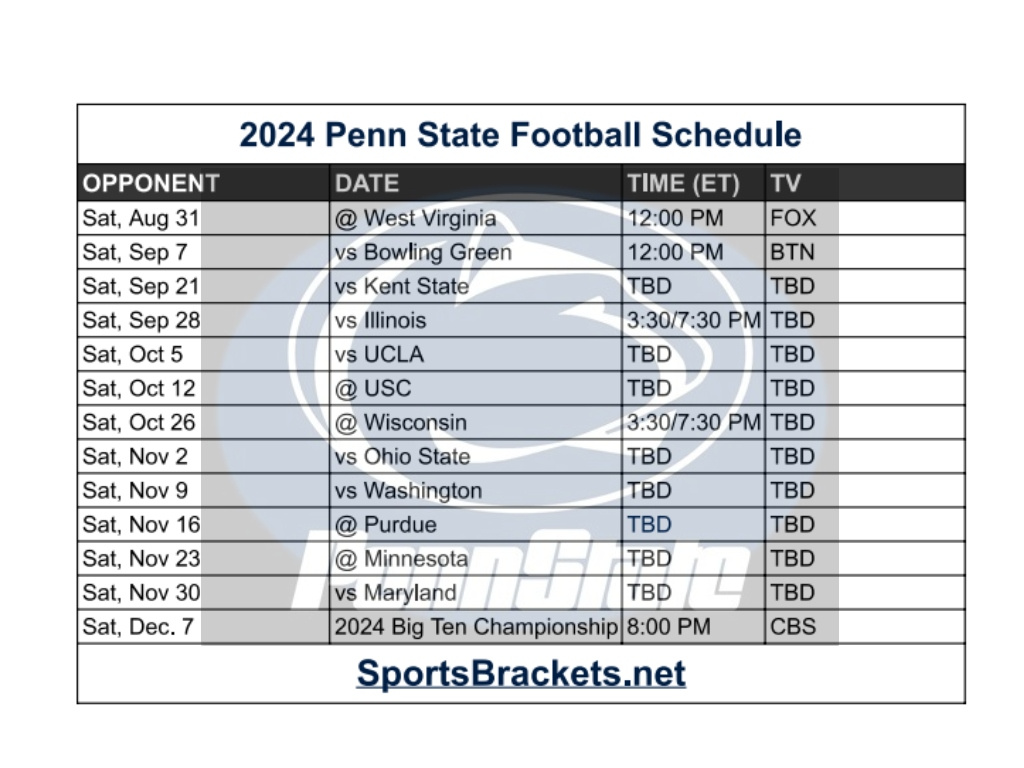
Task: Click the FOX TV cell
Action: (x=793, y=218)
